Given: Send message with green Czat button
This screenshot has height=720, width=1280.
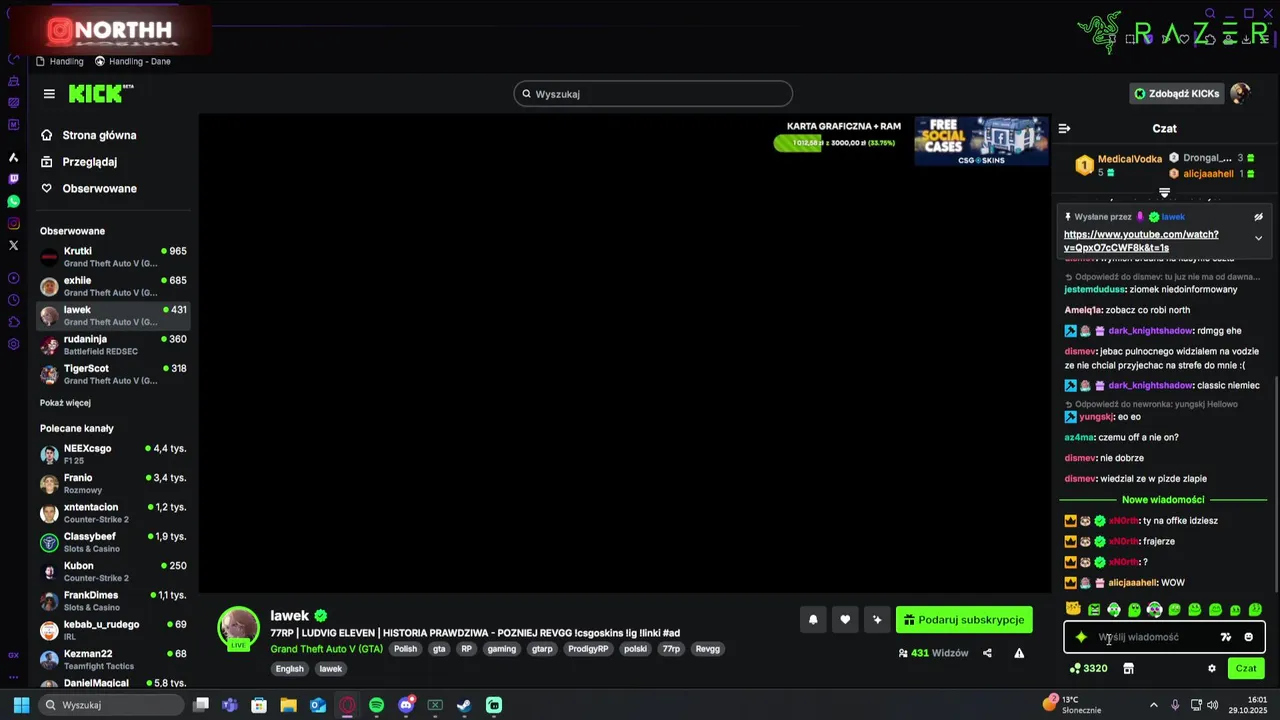Looking at the screenshot, I should [x=1246, y=668].
